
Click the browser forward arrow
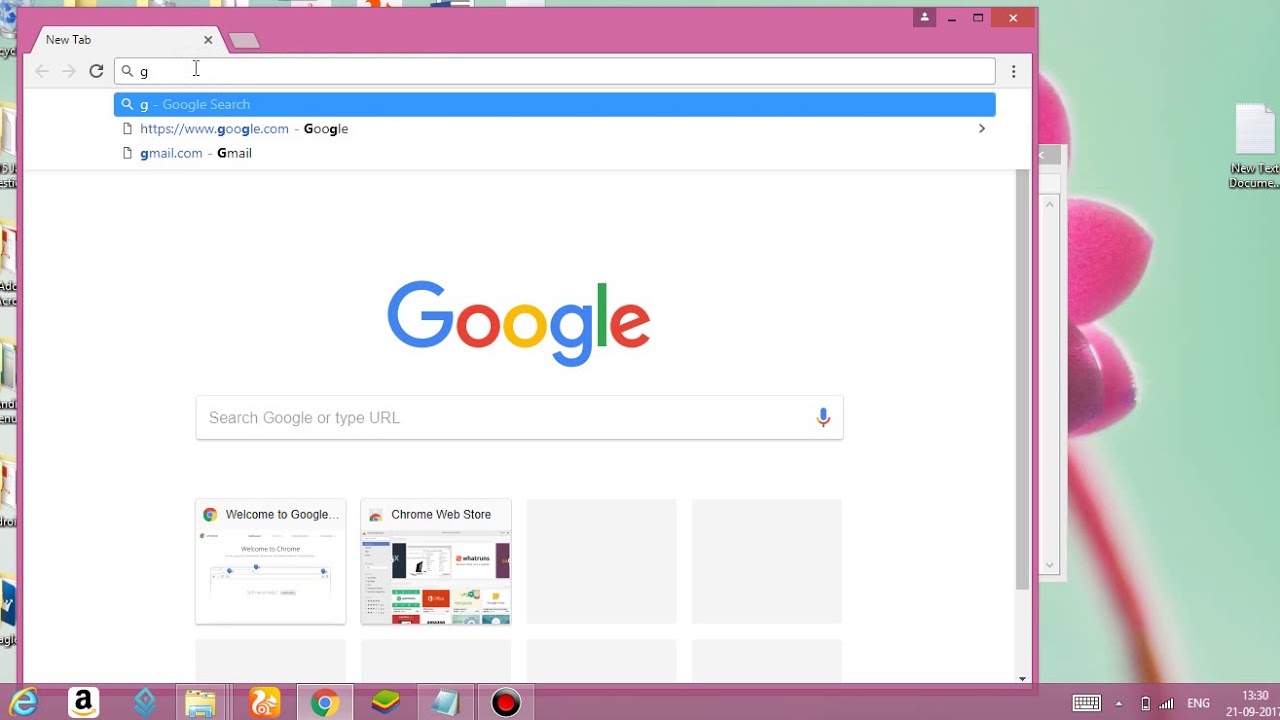pos(69,71)
